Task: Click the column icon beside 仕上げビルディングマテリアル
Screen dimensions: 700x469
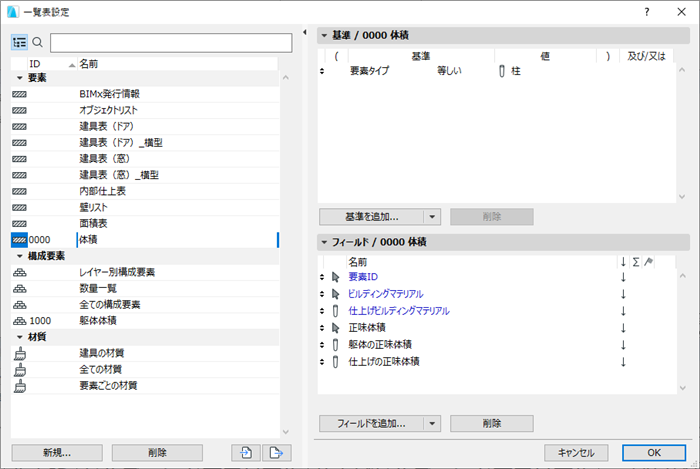Action: point(336,311)
